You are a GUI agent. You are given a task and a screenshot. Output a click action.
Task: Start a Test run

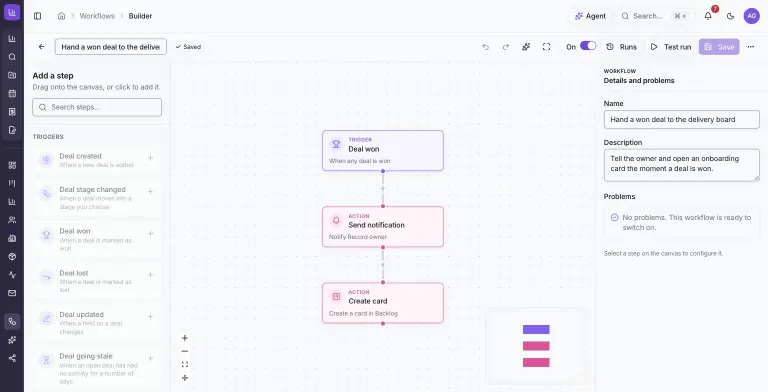point(671,47)
